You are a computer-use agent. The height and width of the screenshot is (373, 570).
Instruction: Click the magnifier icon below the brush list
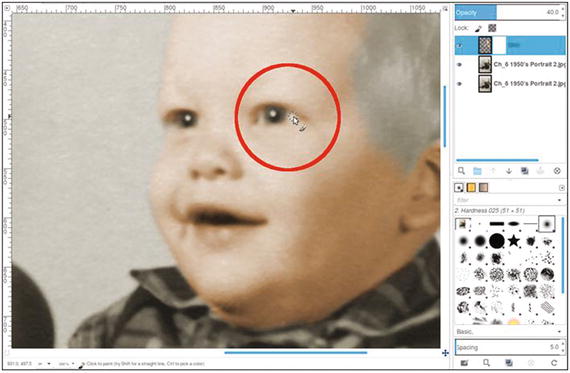[486, 363]
